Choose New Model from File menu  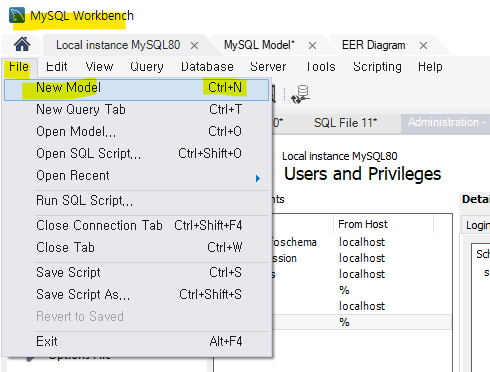pos(136,90)
